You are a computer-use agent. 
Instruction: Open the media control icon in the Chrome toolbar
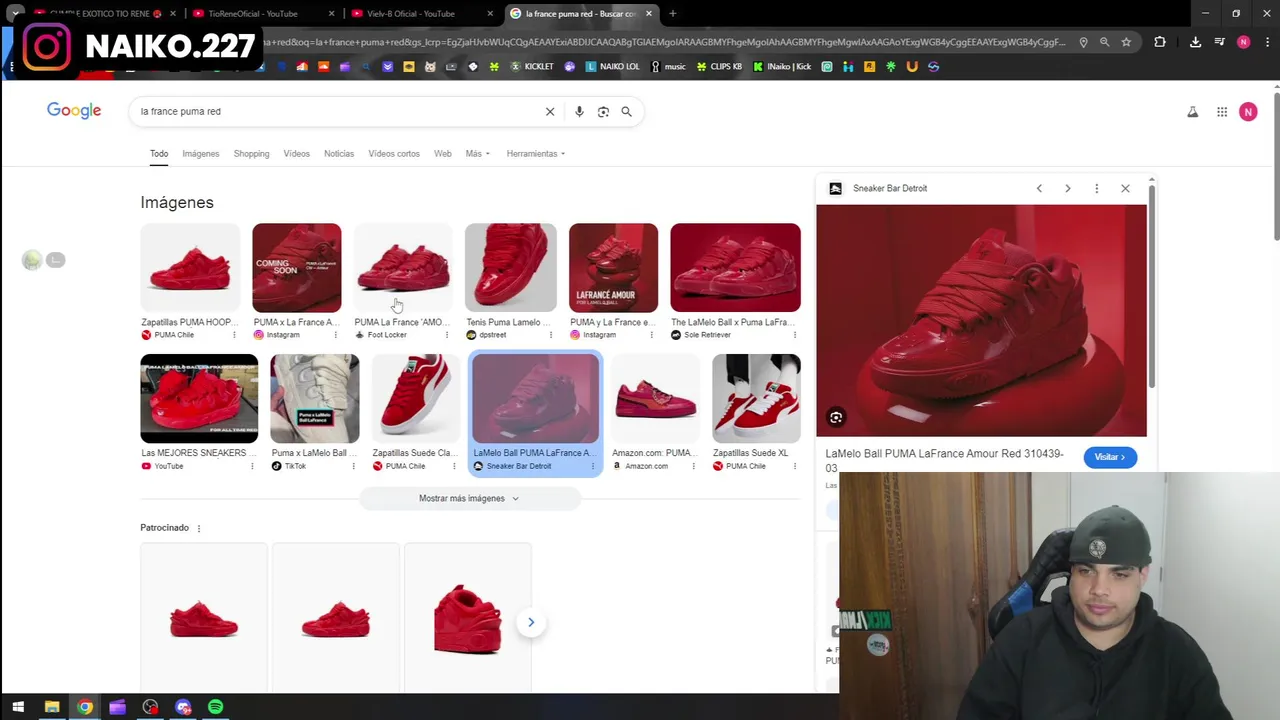[x=1219, y=42]
